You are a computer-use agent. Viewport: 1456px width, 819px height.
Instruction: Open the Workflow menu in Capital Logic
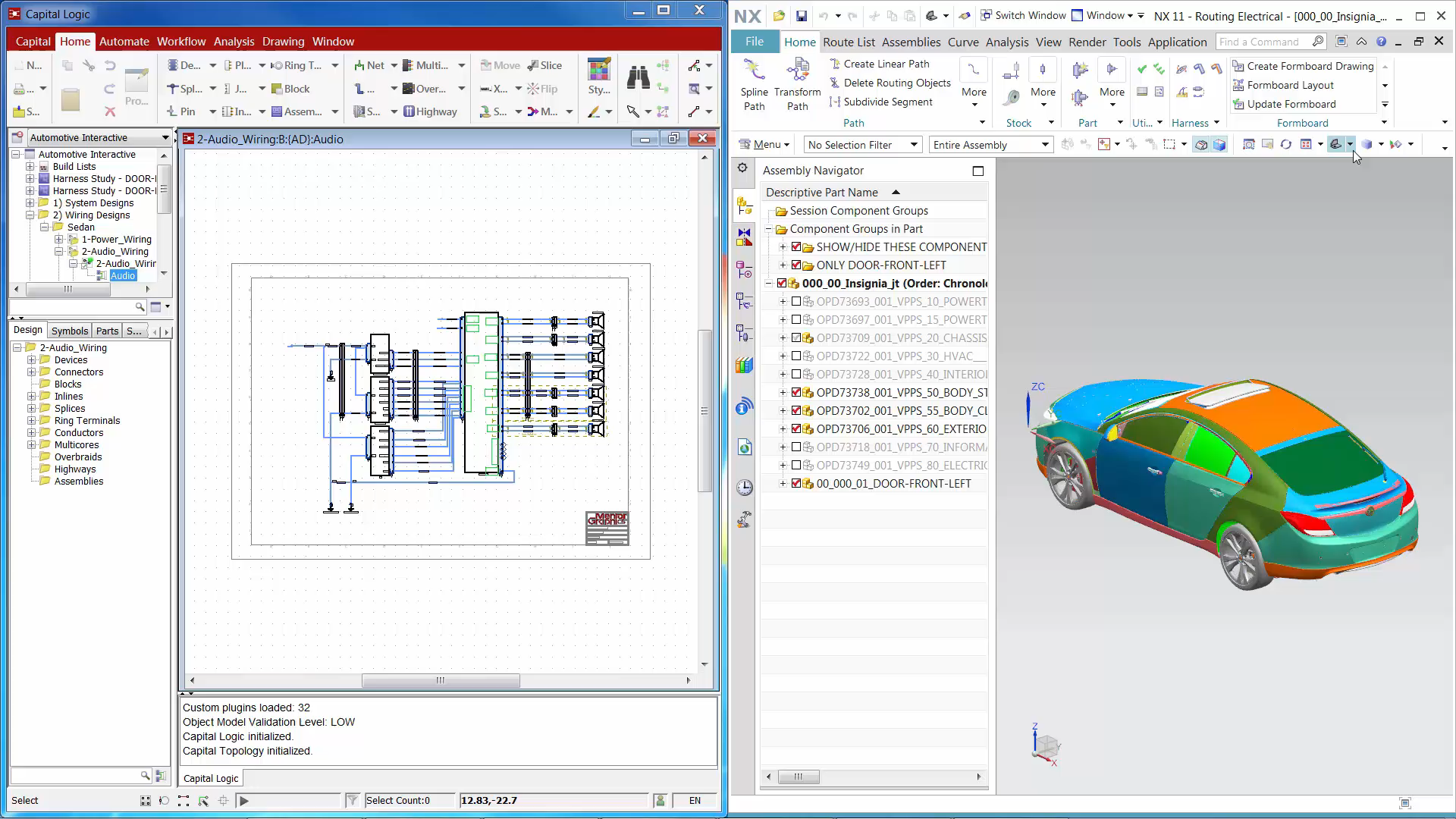tap(181, 41)
